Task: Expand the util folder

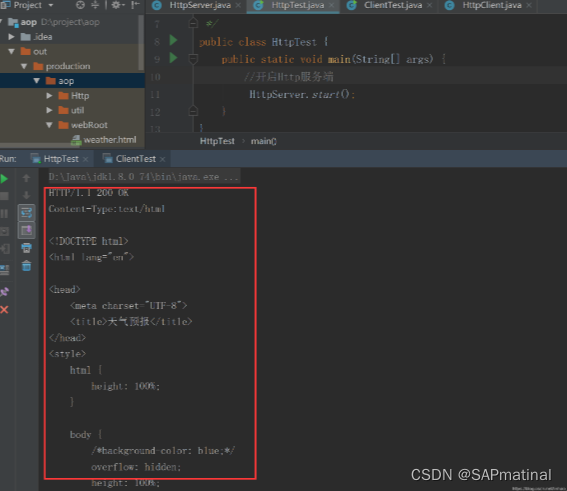Action: [49, 110]
